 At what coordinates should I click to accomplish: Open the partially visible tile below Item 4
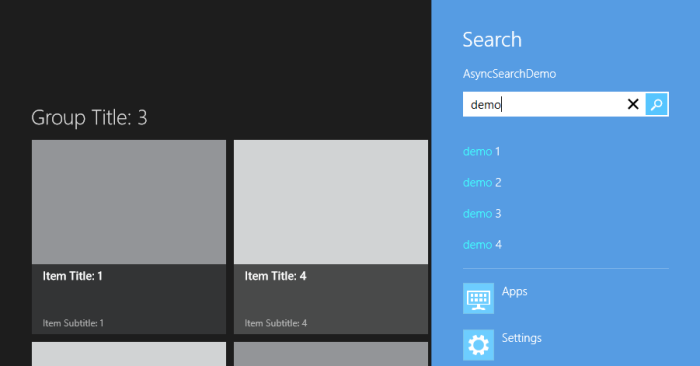(331, 354)
